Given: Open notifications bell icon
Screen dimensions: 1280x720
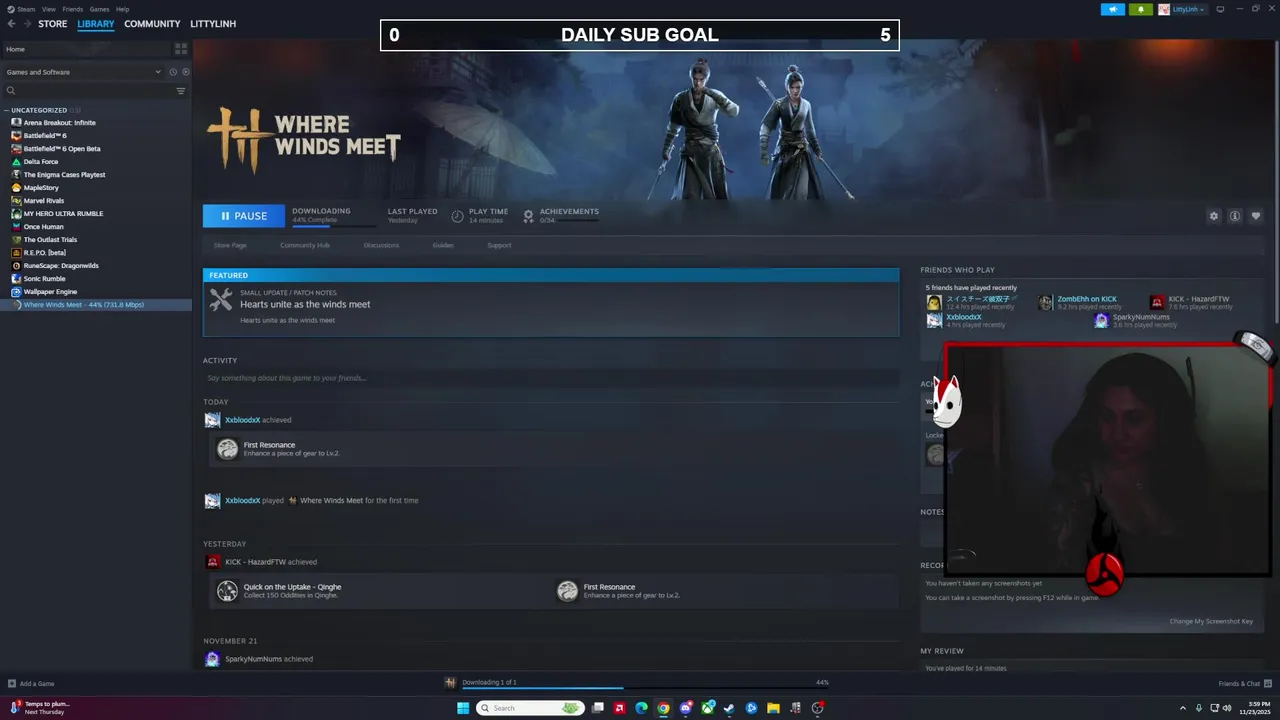Looking at the screenshot, I should point(1141,9).
